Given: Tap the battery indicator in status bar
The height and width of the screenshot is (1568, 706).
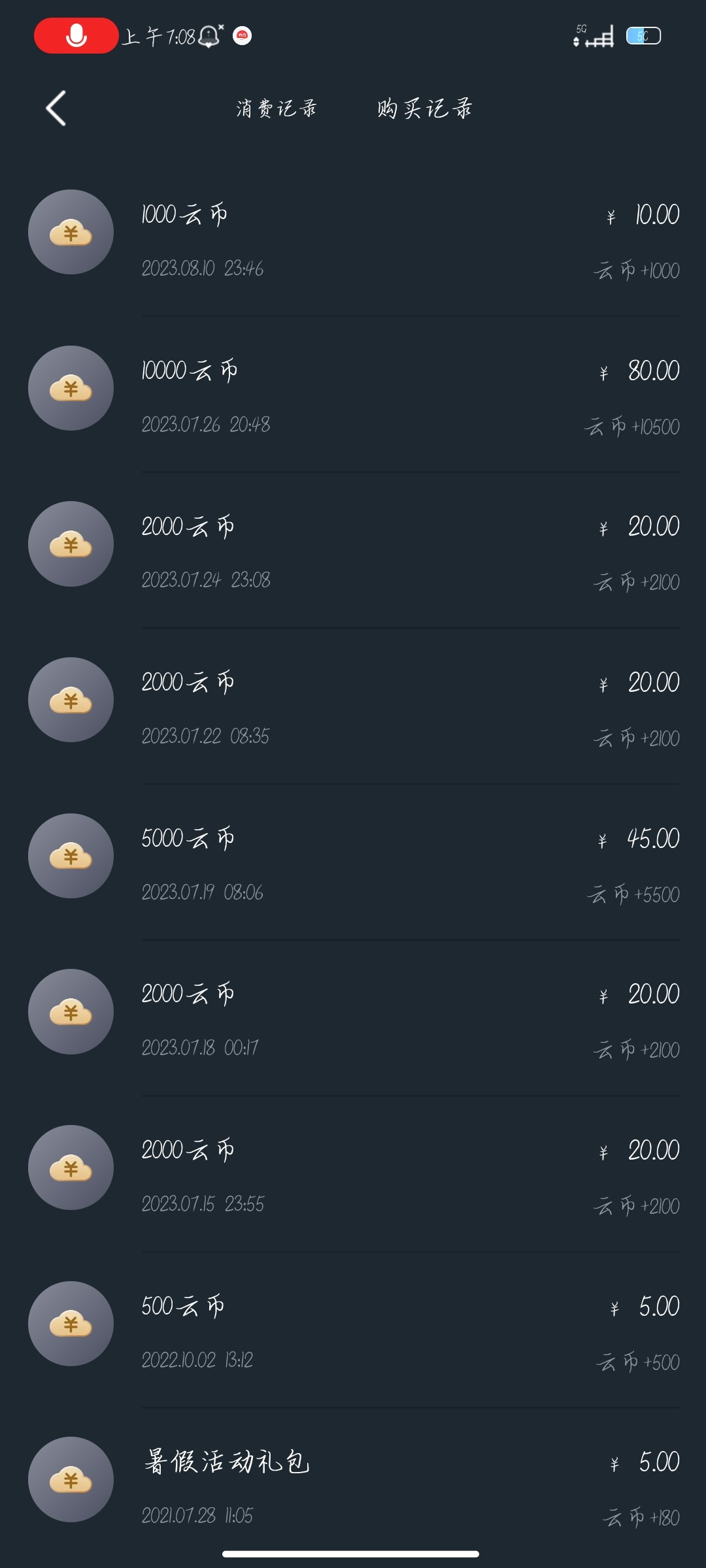Looking at the screenshot, I should [643, 36].
